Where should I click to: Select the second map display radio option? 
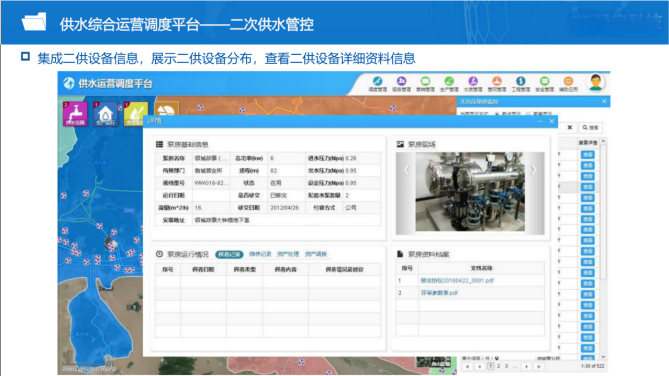[x=528, y=114]
